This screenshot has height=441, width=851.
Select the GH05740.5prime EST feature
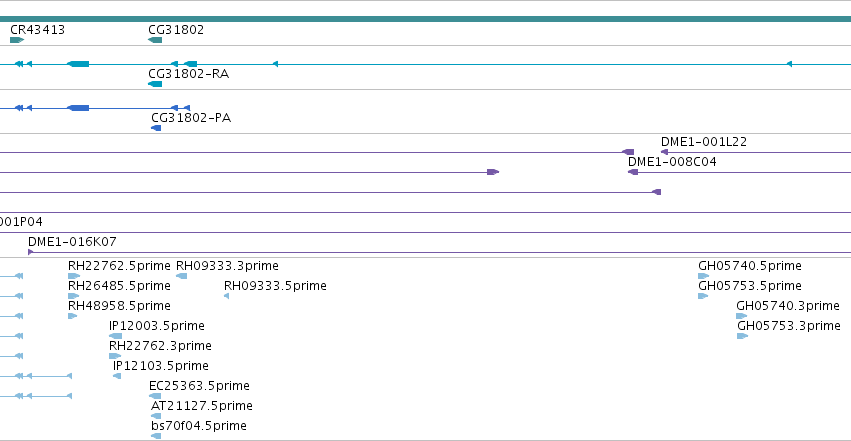pos(704,276)
